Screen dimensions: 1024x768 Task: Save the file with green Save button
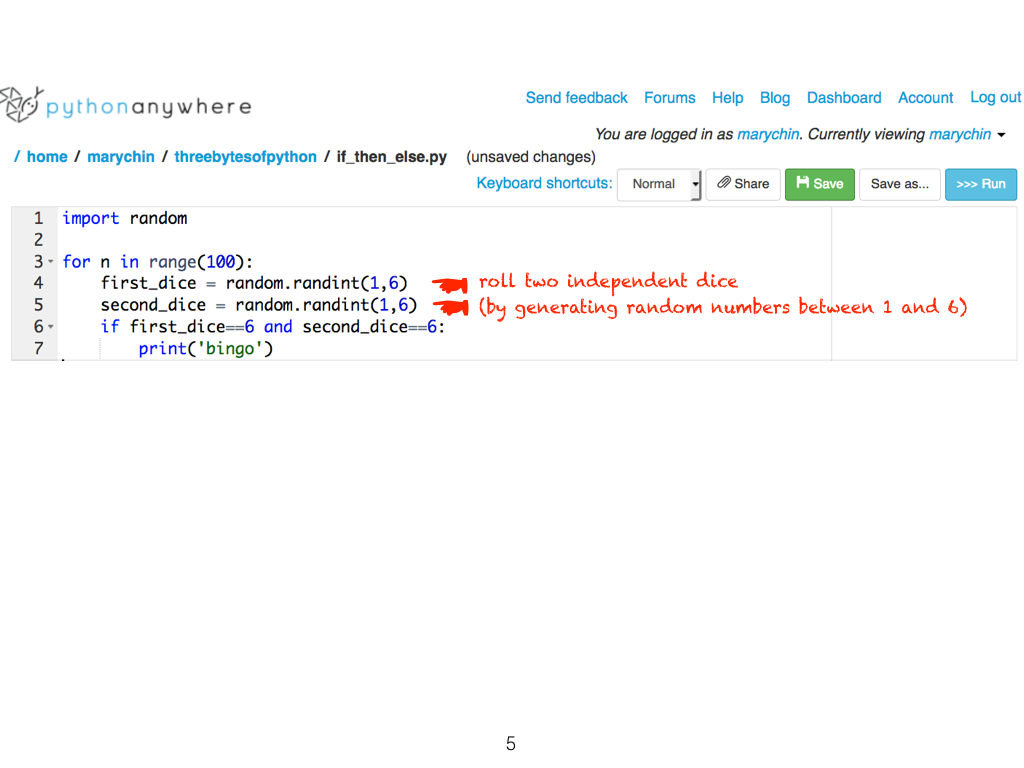(819, 184)
